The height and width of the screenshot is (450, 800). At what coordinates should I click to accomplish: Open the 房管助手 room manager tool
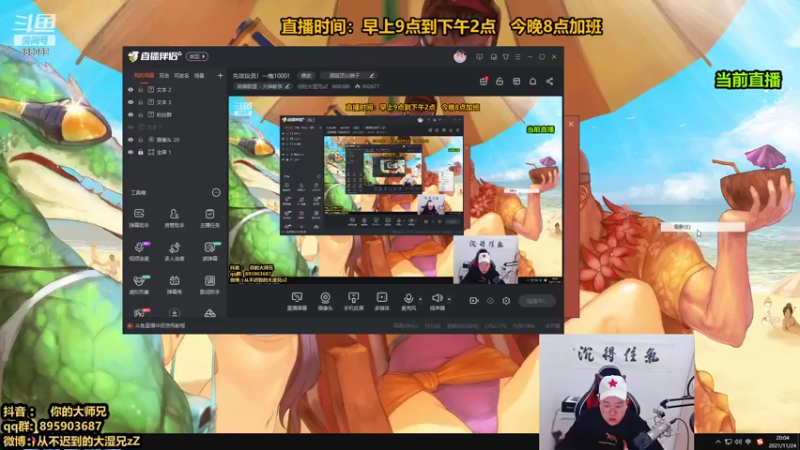(174, 217)
